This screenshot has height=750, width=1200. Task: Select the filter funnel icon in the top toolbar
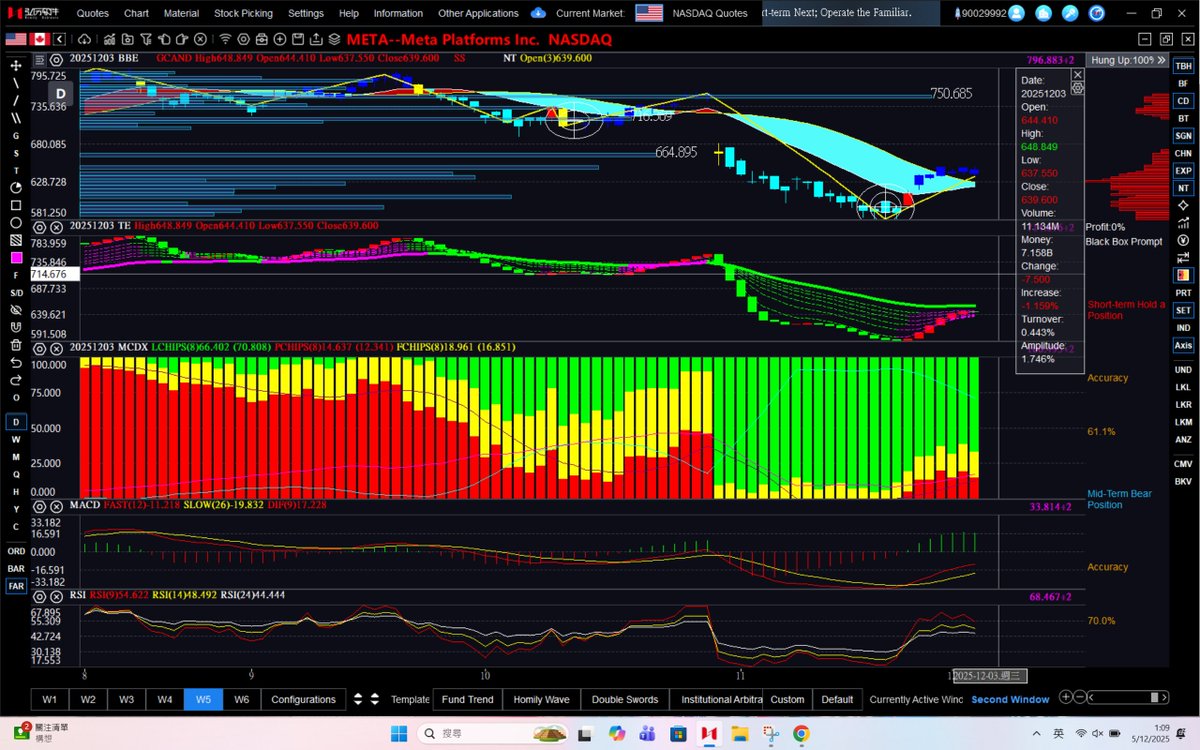tap(147, 39)
